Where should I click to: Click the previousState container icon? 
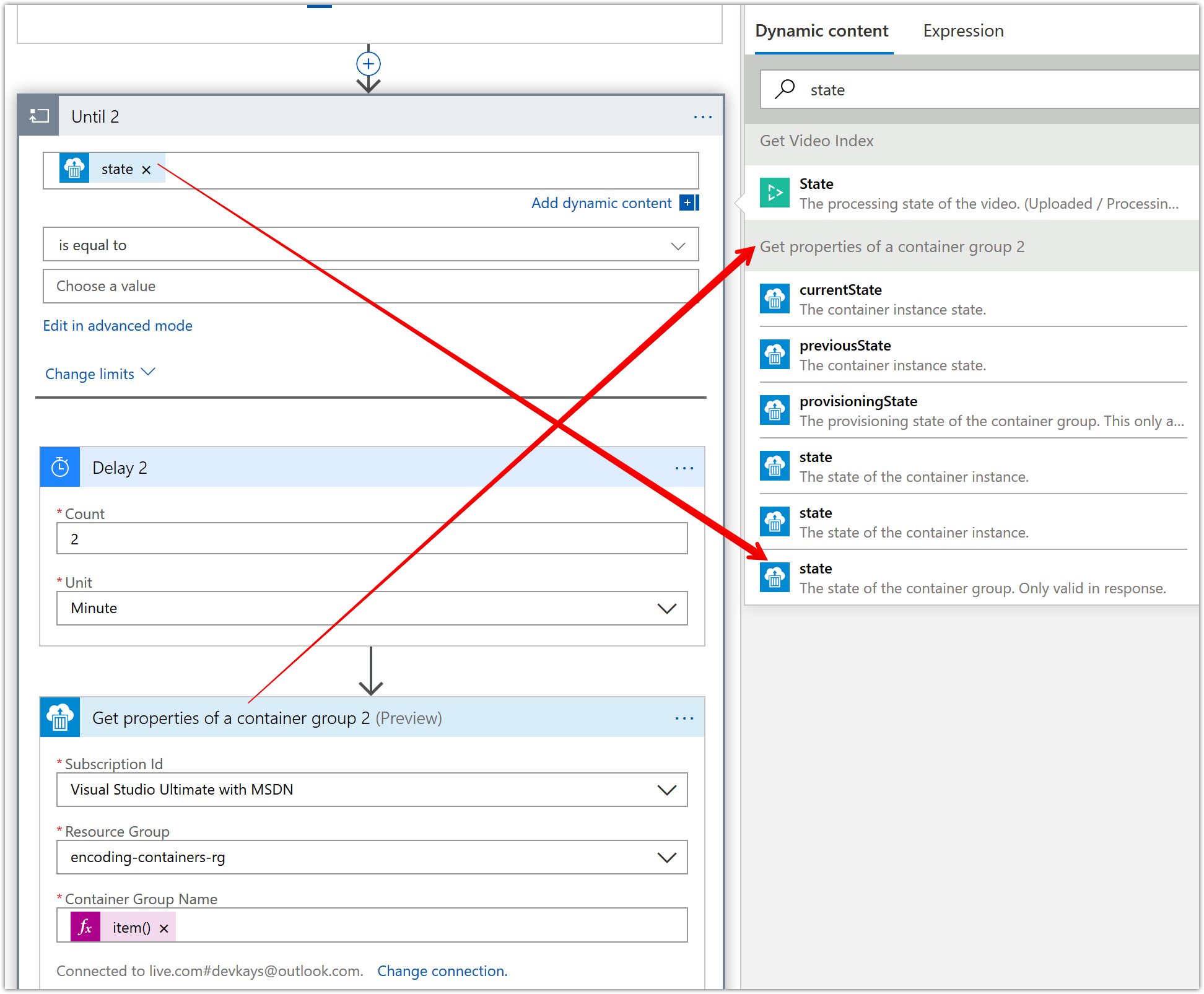point(775,354)
